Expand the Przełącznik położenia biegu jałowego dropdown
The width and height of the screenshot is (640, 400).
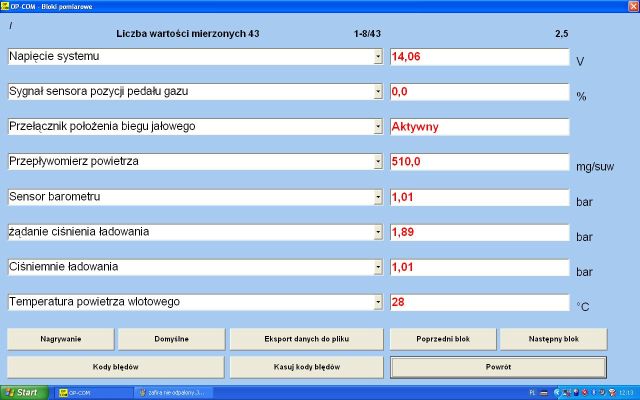(x=378, y=127)
